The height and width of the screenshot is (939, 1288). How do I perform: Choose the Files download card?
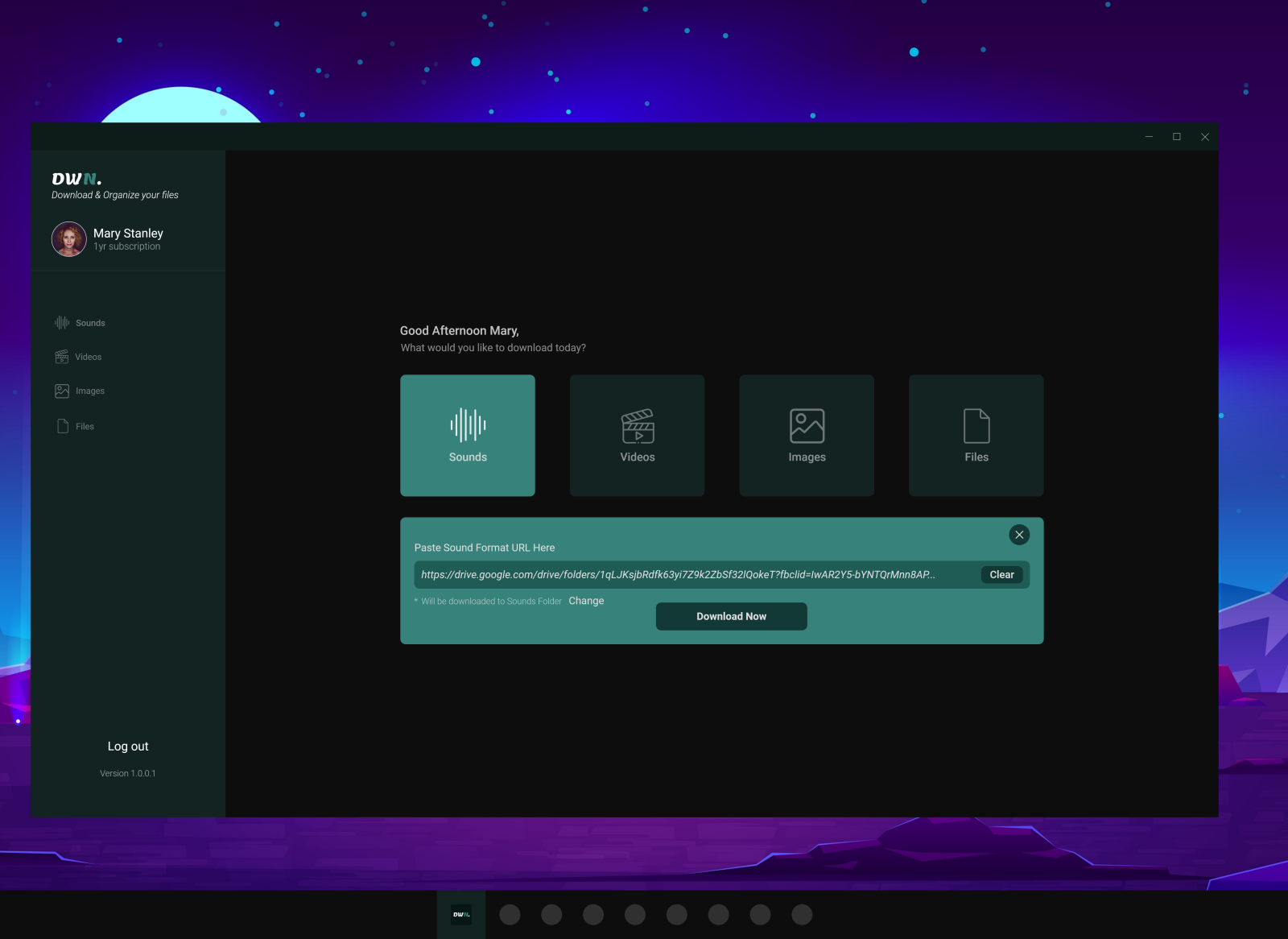coord(976,435)
